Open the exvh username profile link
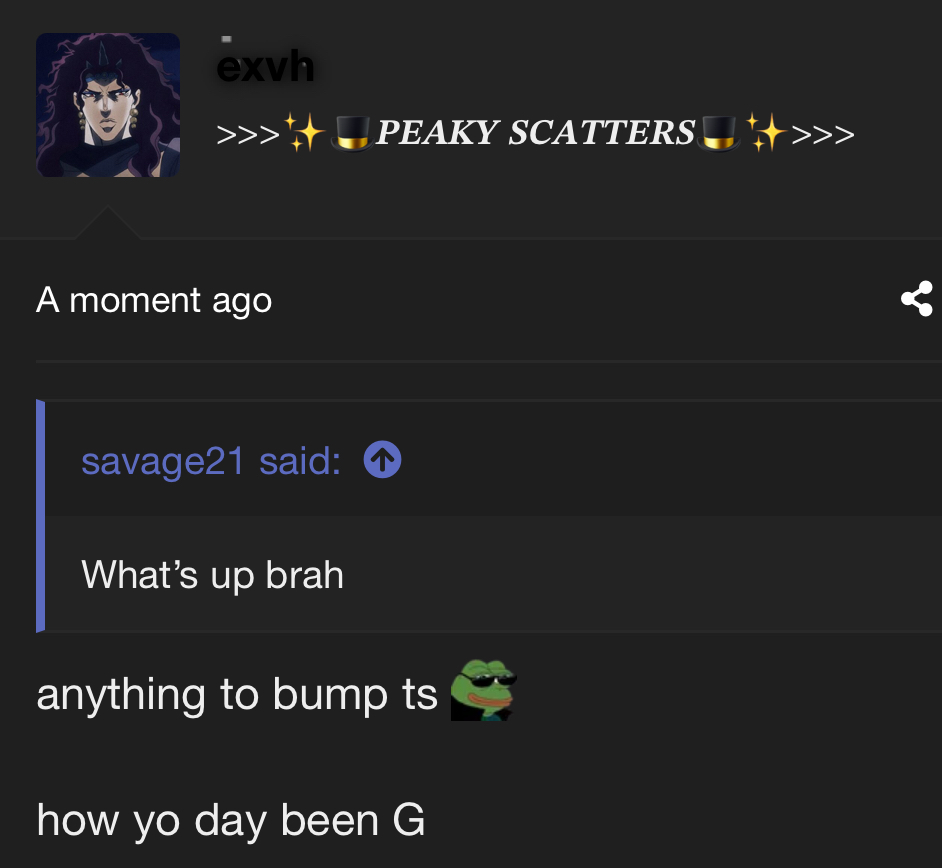This screenshot has width=942, height=868. click(x=265, y=66)
